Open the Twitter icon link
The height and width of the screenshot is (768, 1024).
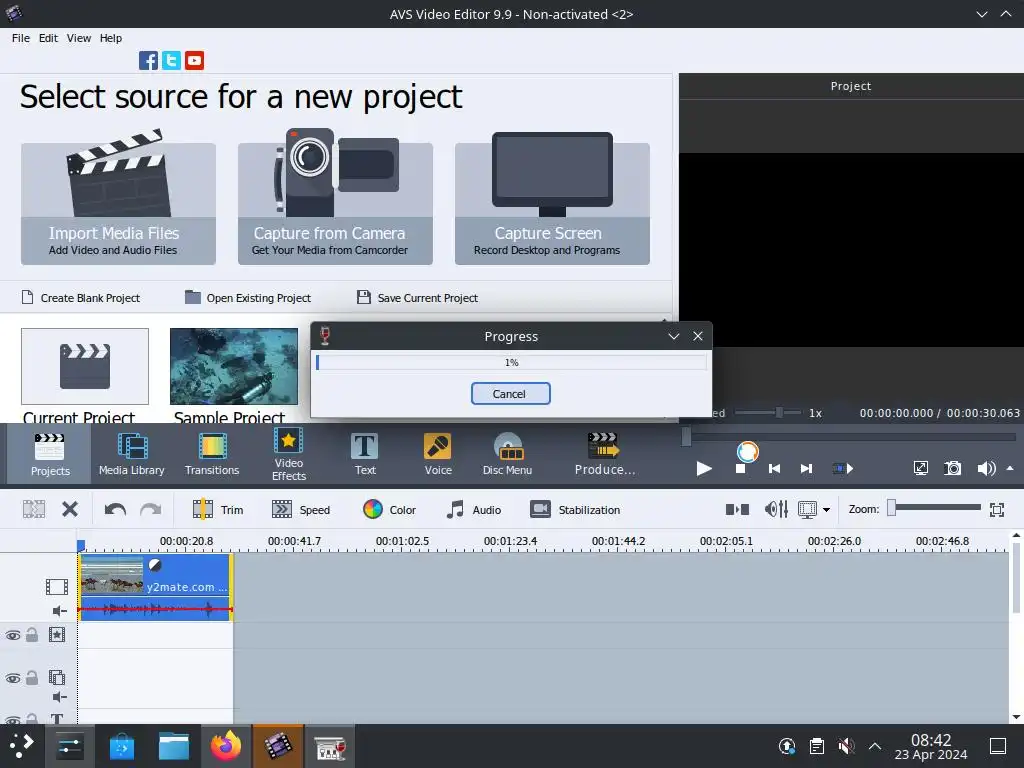coord(171,61)
